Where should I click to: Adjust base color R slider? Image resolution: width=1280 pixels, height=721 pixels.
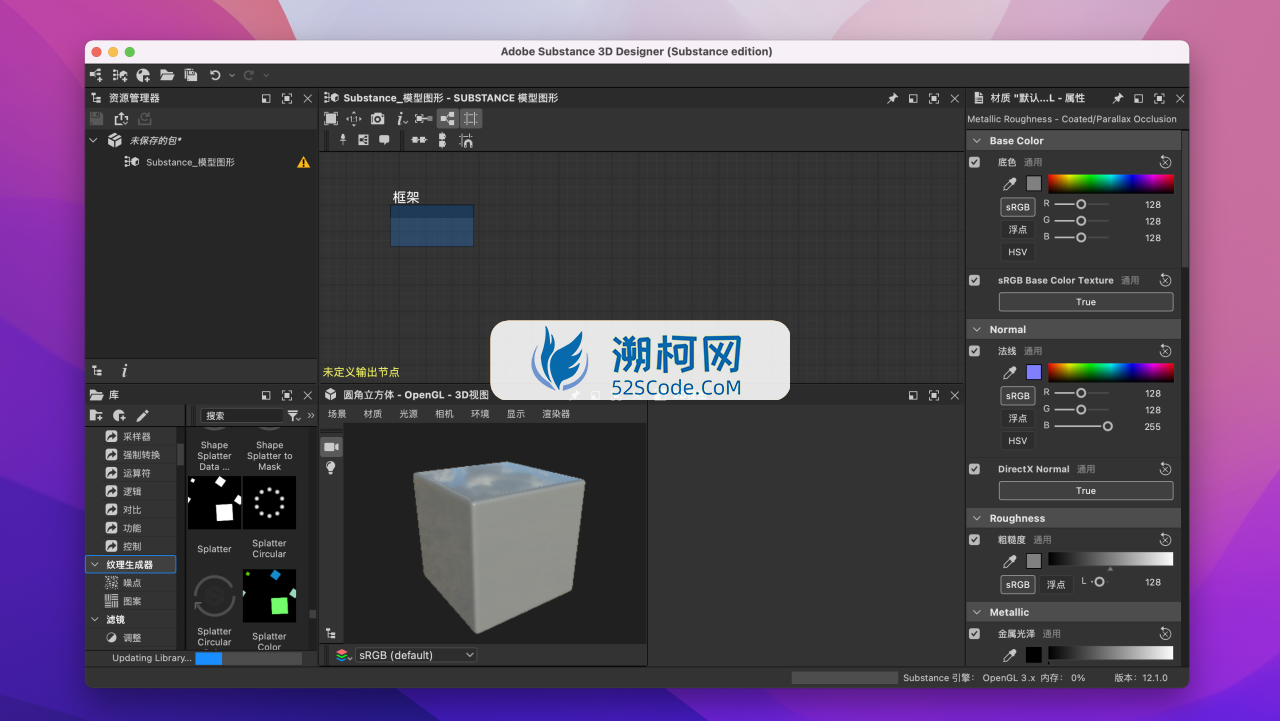point(1081,204)
